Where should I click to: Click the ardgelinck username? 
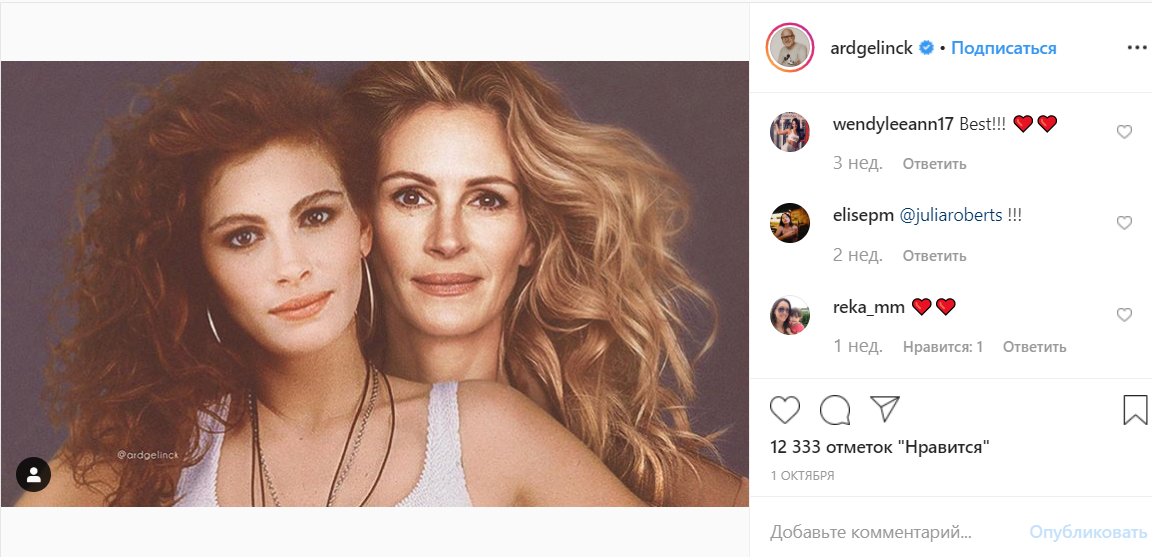click(x=871, y=48)
